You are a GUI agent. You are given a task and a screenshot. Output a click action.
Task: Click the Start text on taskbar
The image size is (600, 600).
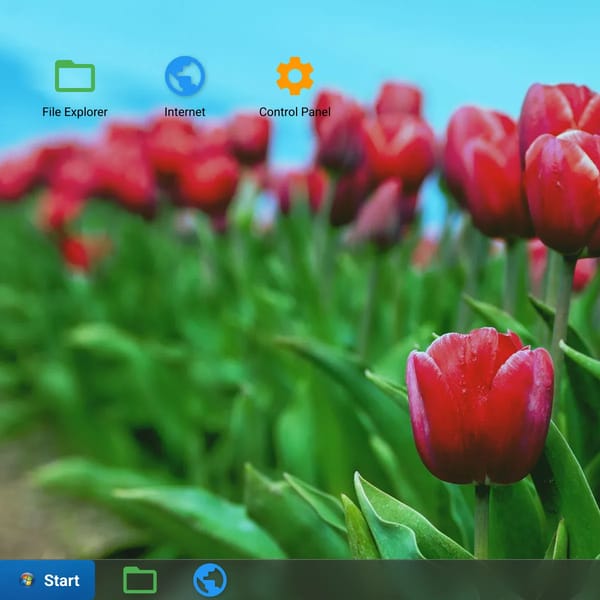point(62,580)
